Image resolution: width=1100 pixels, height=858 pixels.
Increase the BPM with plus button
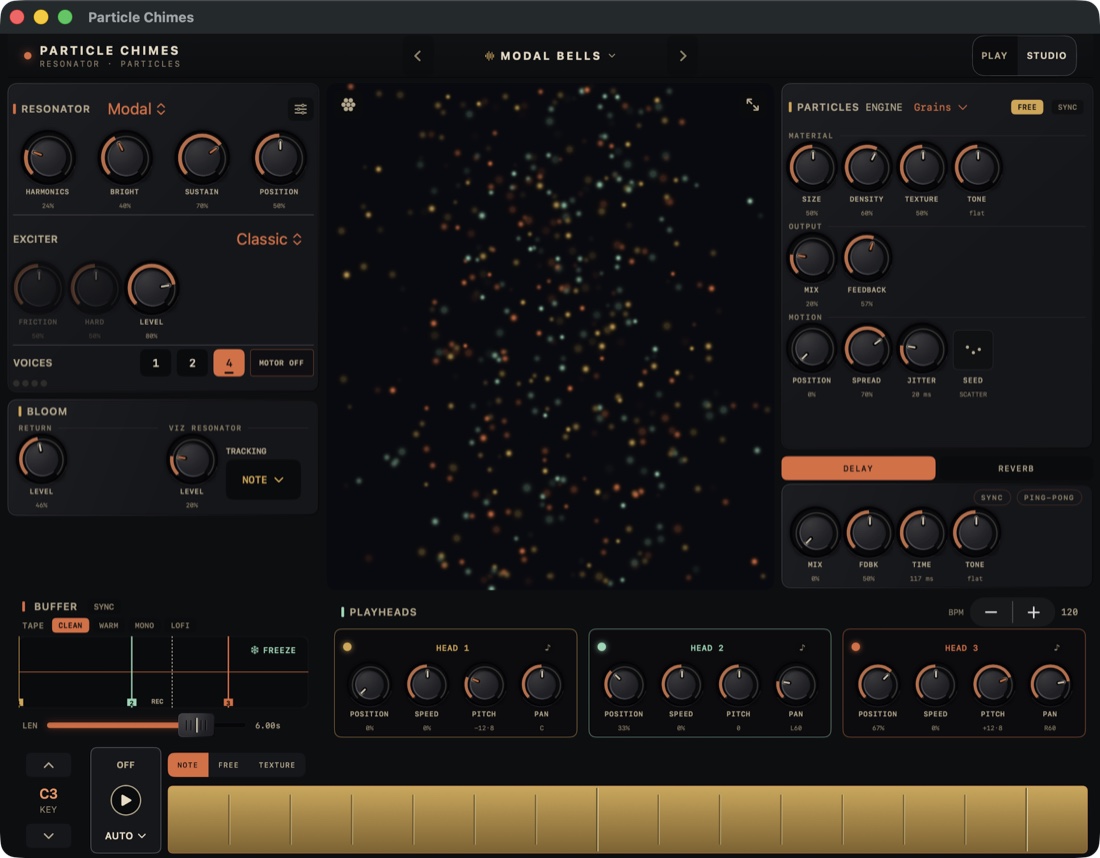coord(1033,612)
